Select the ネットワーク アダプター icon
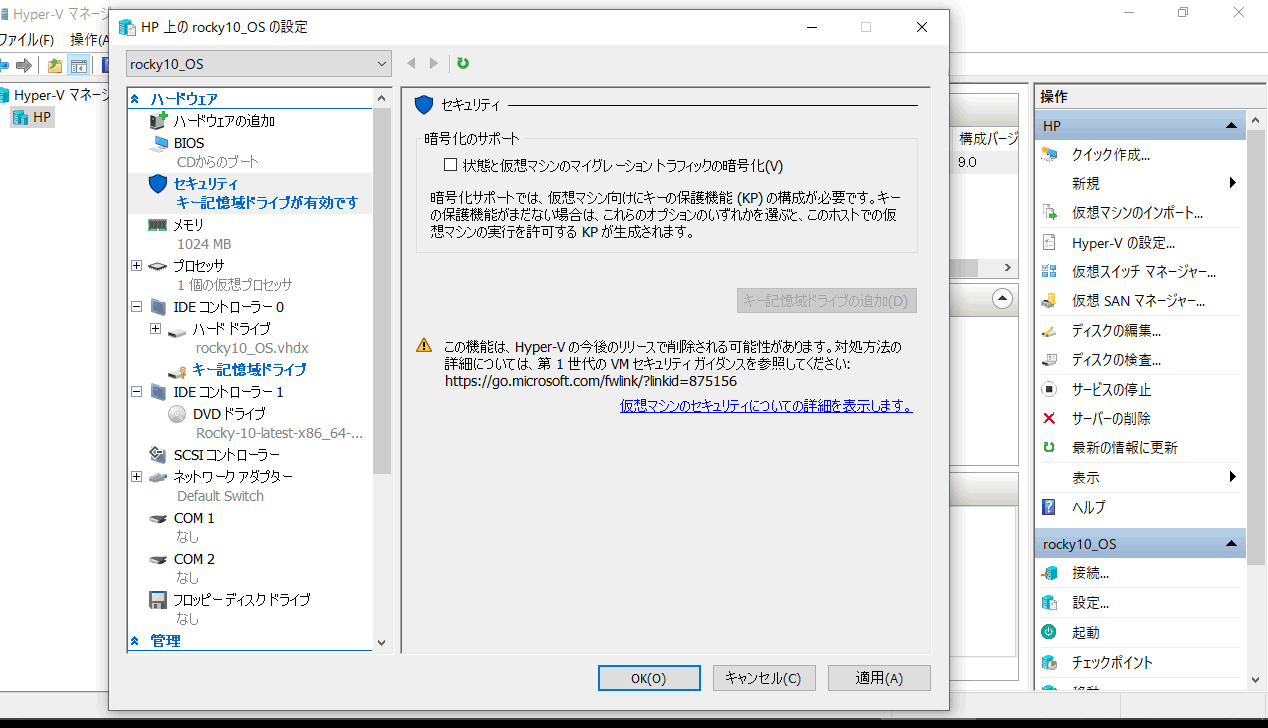Viewport: 1268px width, 728px height. [158, 477]
